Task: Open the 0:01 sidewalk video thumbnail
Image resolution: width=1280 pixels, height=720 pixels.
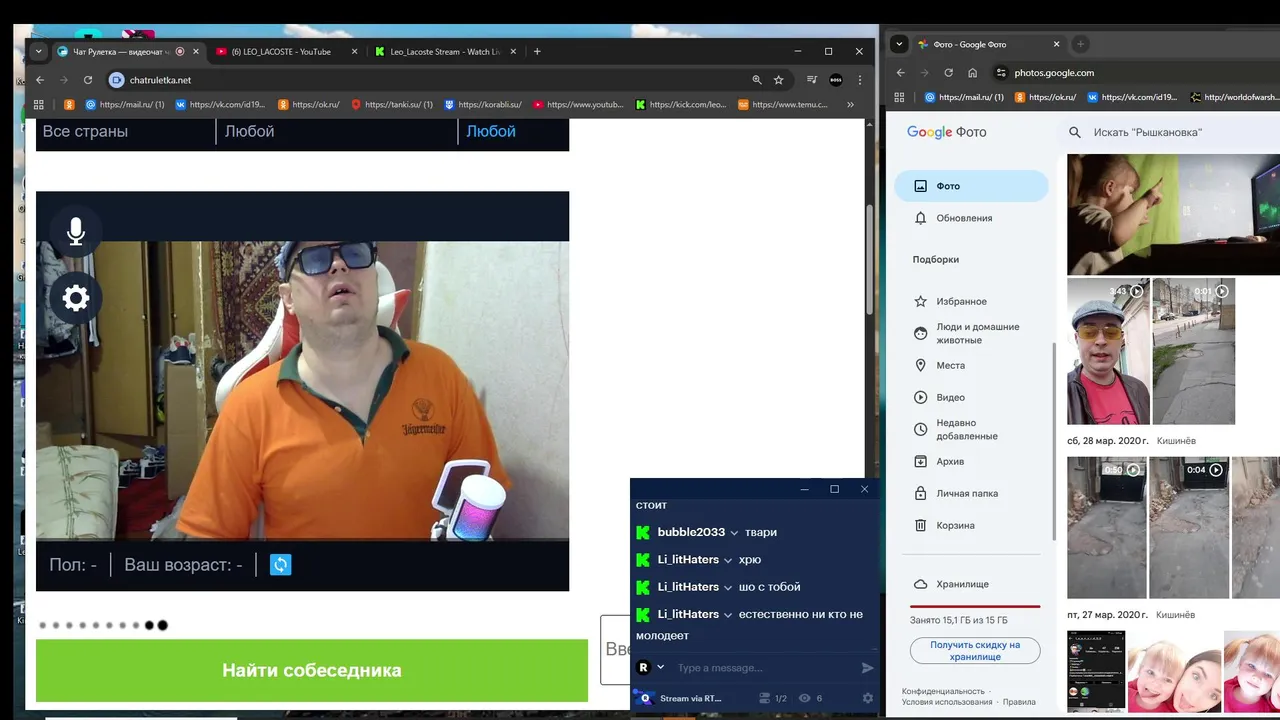Action: tap(1193, 351)
